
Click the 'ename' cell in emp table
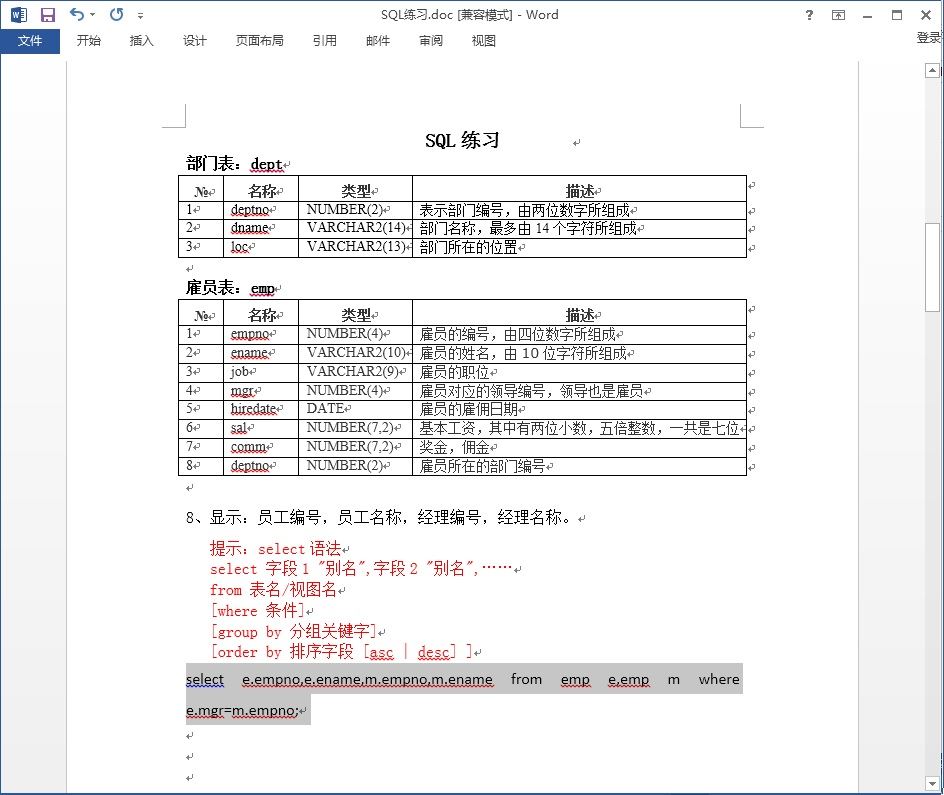coord(261,353)
